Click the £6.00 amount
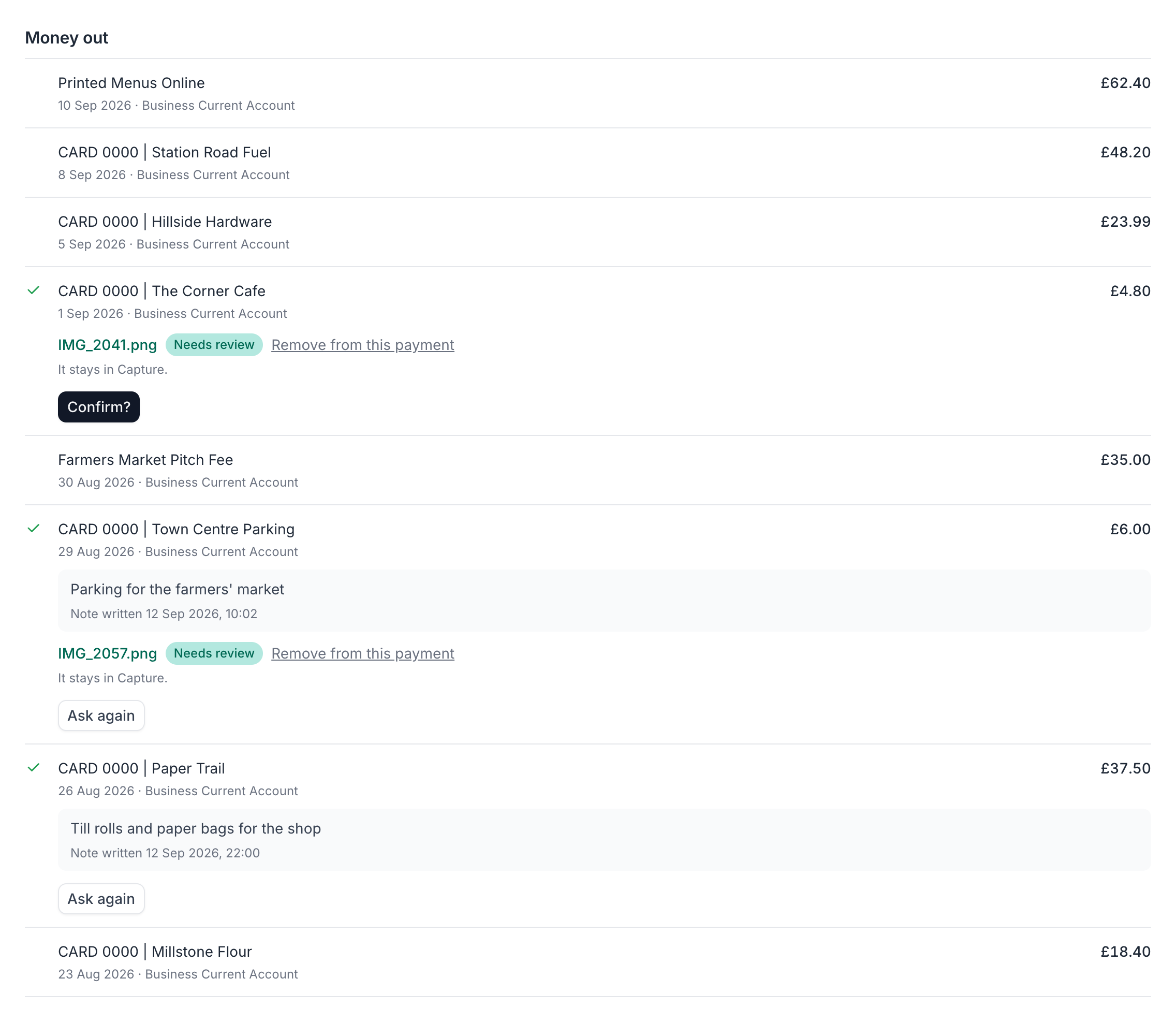The image size is (1176, 1022). click(1130, 529)
